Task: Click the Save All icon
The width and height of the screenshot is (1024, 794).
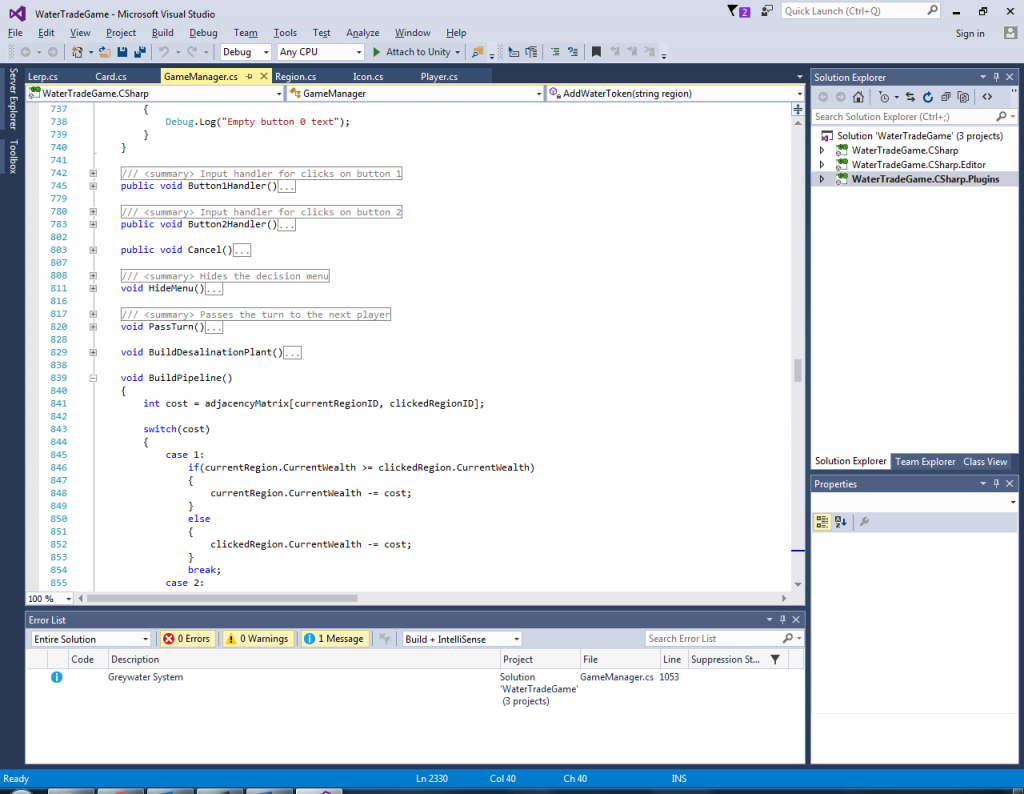Action: click(x=140, y=52)
